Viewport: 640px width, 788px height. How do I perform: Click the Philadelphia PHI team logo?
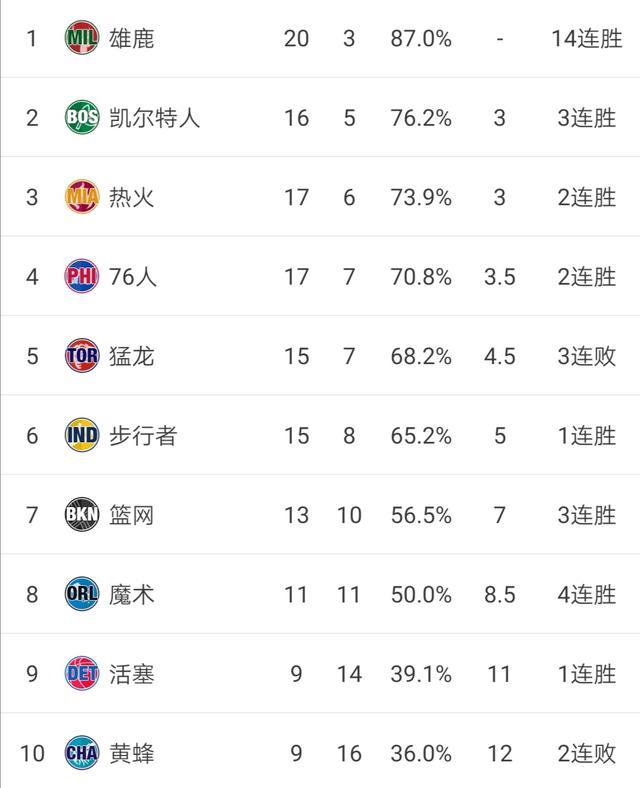[82, 276]
